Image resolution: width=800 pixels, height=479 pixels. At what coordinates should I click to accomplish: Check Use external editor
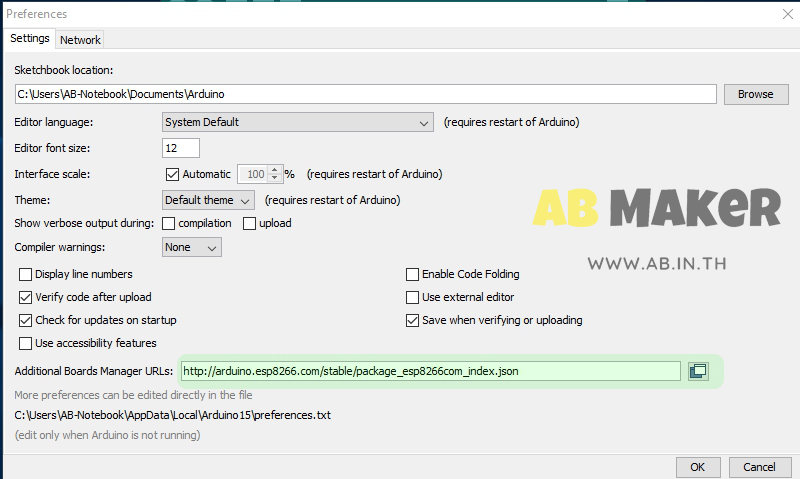412,297
